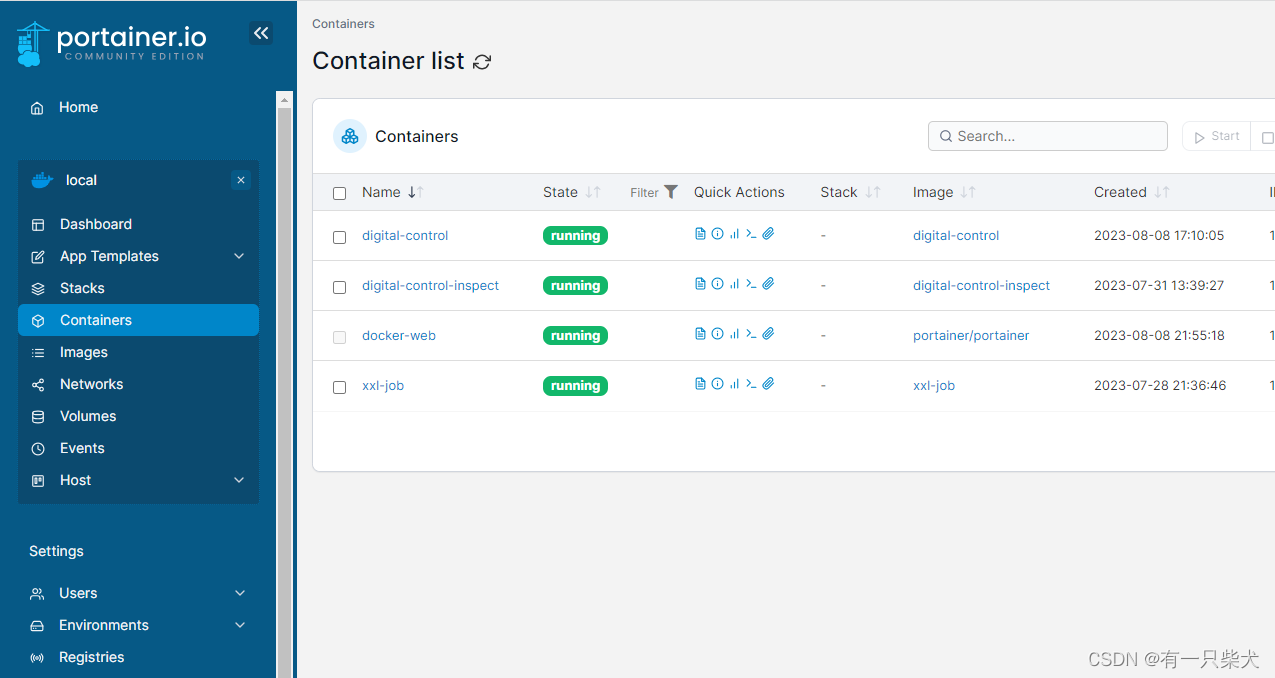Expand the App Templates submenu
The width and height of the screenshot is (1275, 678).
pyautogui.click(x=239, y=256)
